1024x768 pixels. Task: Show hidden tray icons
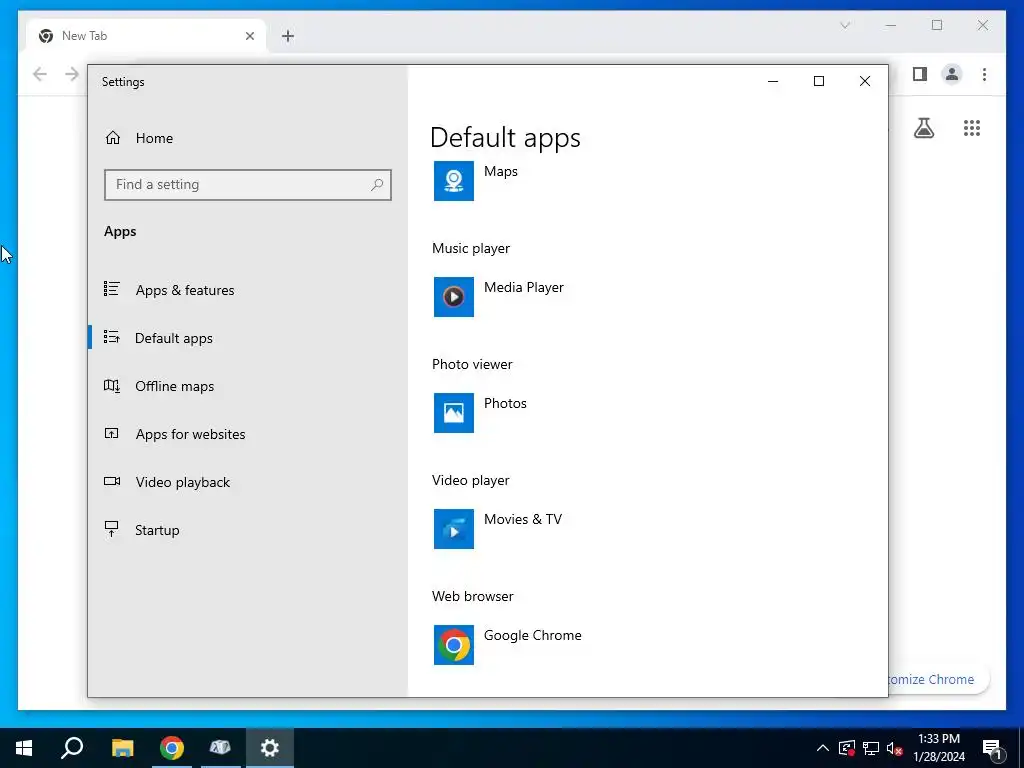tap(823, 748)
